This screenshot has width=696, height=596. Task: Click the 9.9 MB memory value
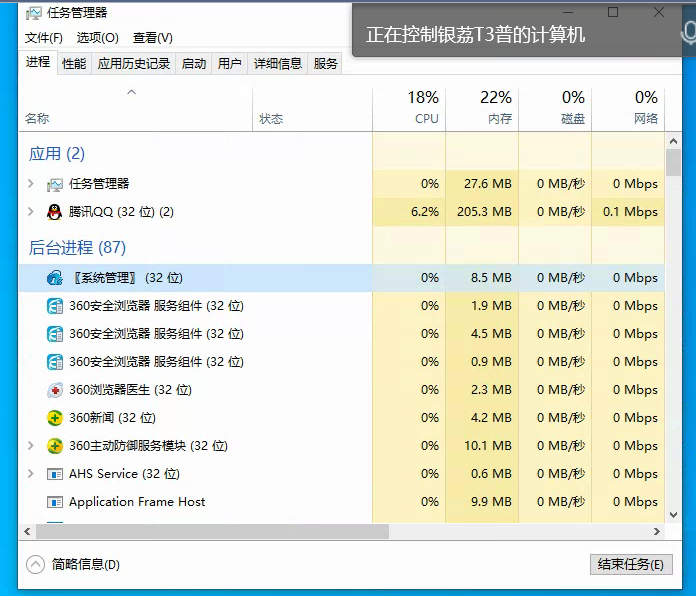click(x=491, y=502)
